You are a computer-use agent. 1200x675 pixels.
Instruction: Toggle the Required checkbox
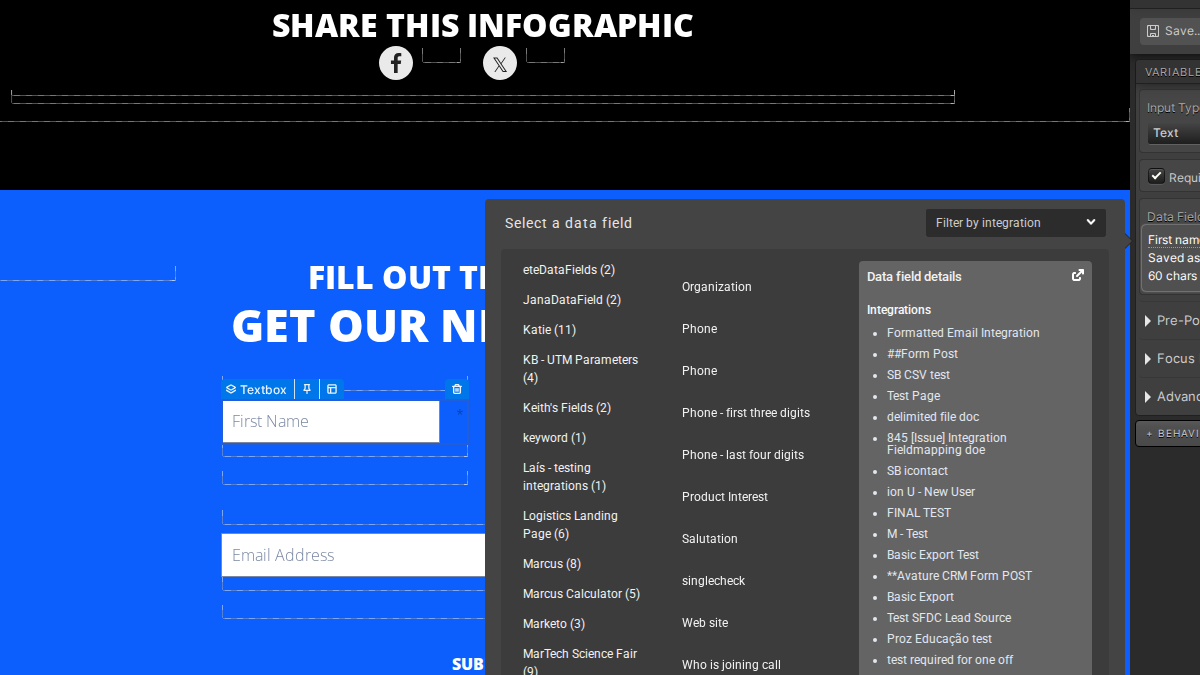[1157, 177]
